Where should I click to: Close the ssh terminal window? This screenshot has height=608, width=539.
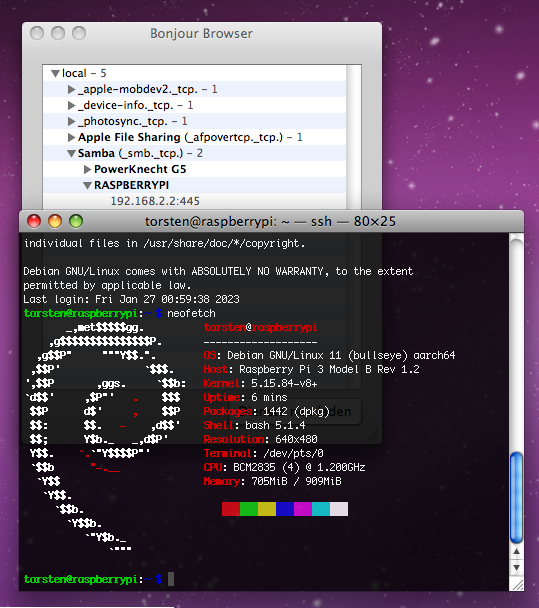tap(34, 221)
